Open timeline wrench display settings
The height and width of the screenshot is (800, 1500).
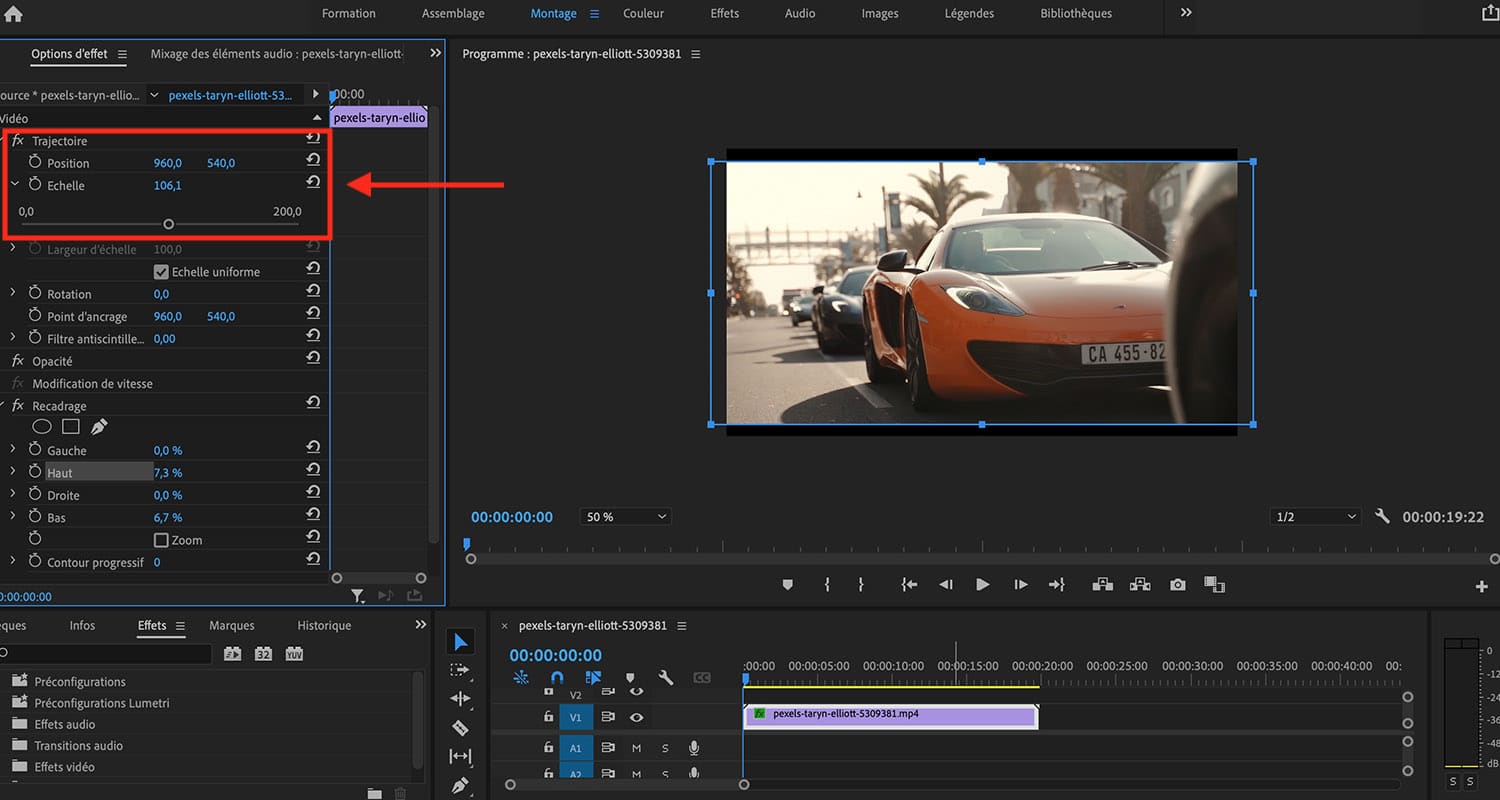tap(666, 677)
